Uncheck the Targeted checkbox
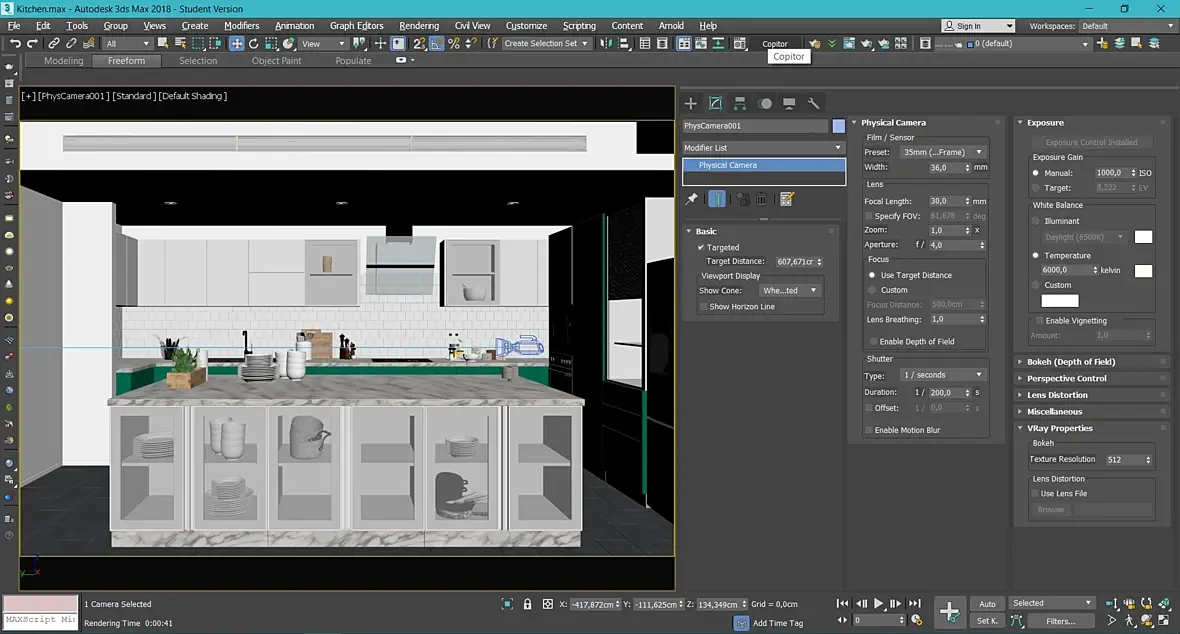Image resolution: width=1180 pixels, height=634 pixels. 701,247
